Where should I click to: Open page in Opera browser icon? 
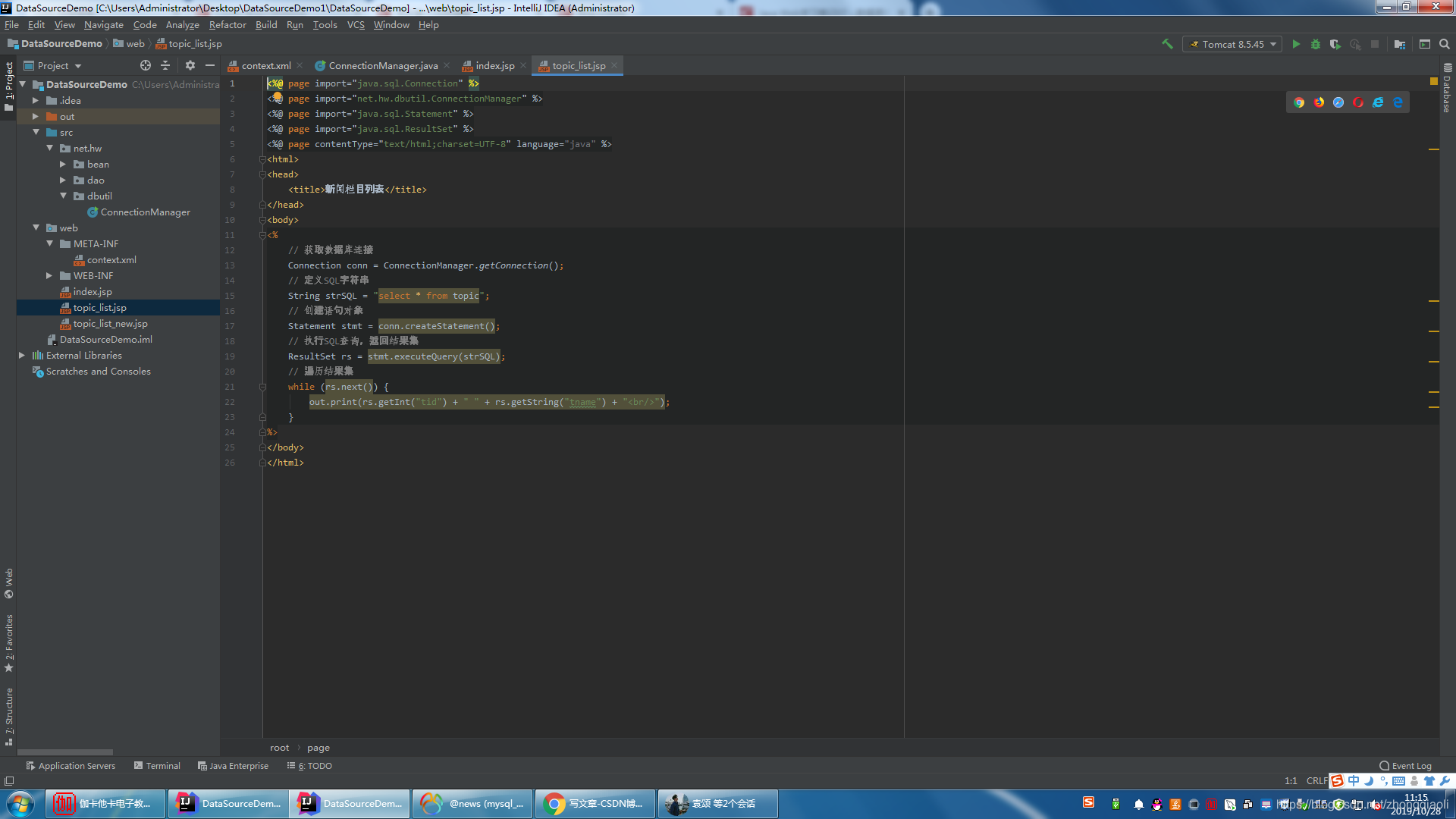(x=1358, y=102)
